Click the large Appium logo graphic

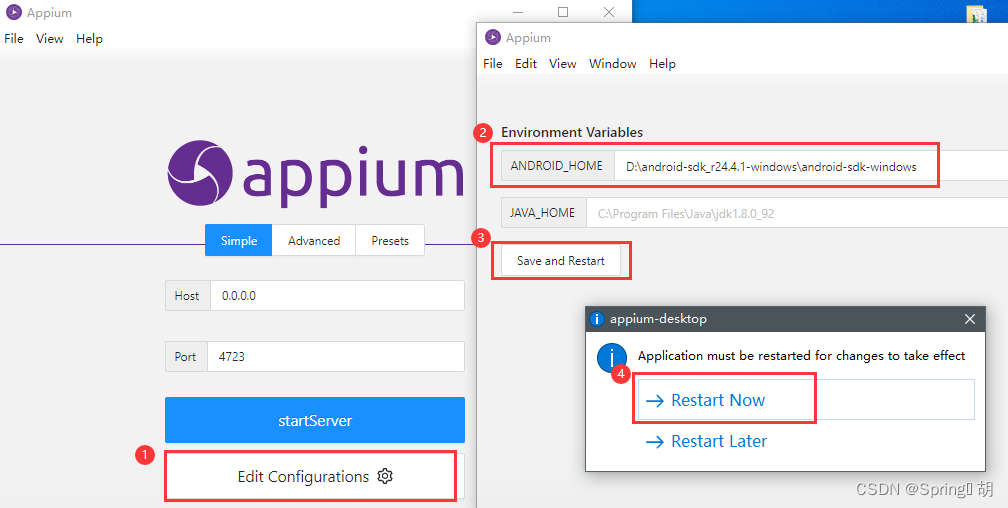tap(315, 173)
